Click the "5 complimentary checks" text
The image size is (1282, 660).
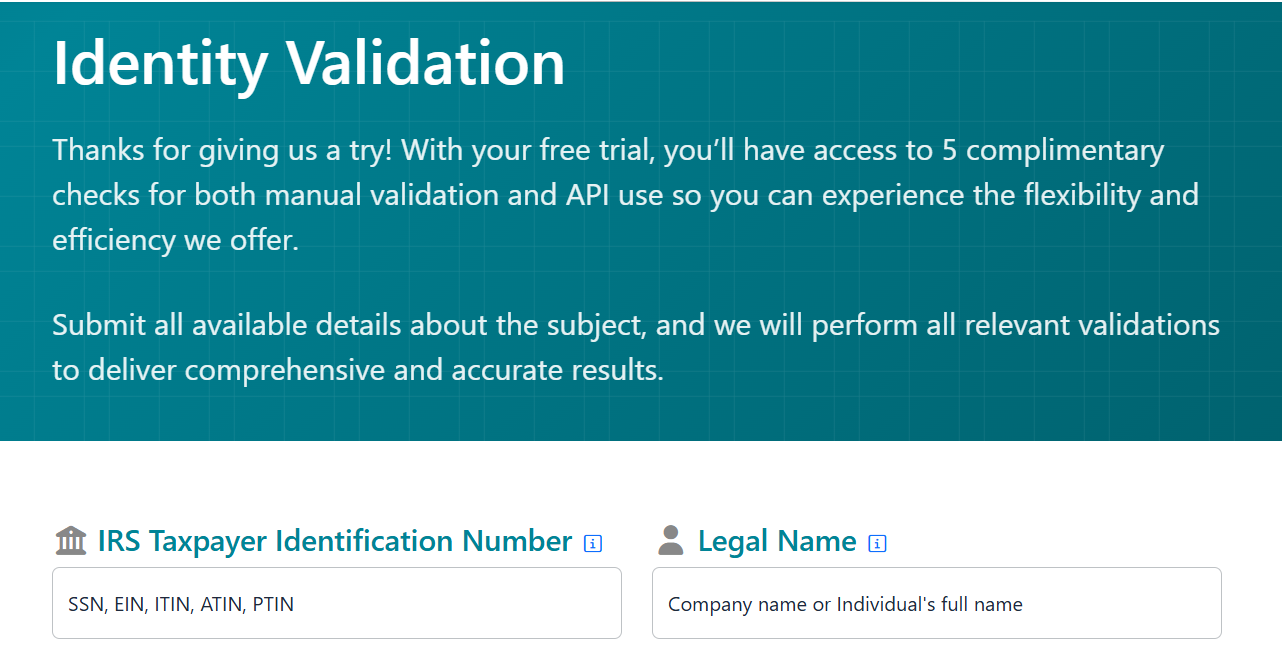click(x=1050, y=150)
